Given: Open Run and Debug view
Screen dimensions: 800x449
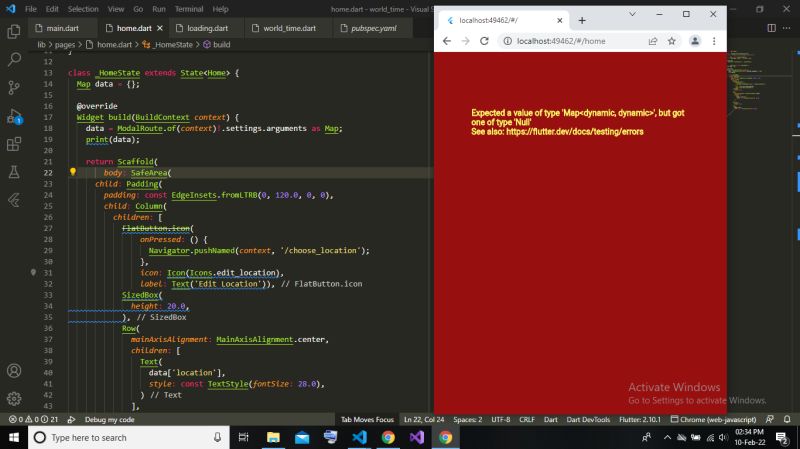Looking at the screenshot, I should (14, 116).
